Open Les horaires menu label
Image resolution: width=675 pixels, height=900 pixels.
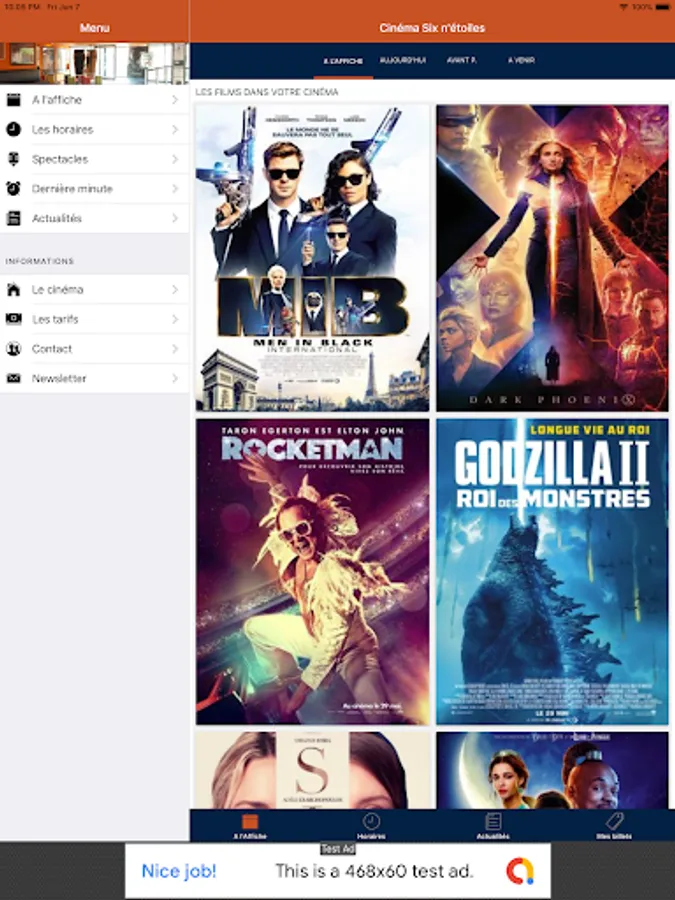point(63,130)
